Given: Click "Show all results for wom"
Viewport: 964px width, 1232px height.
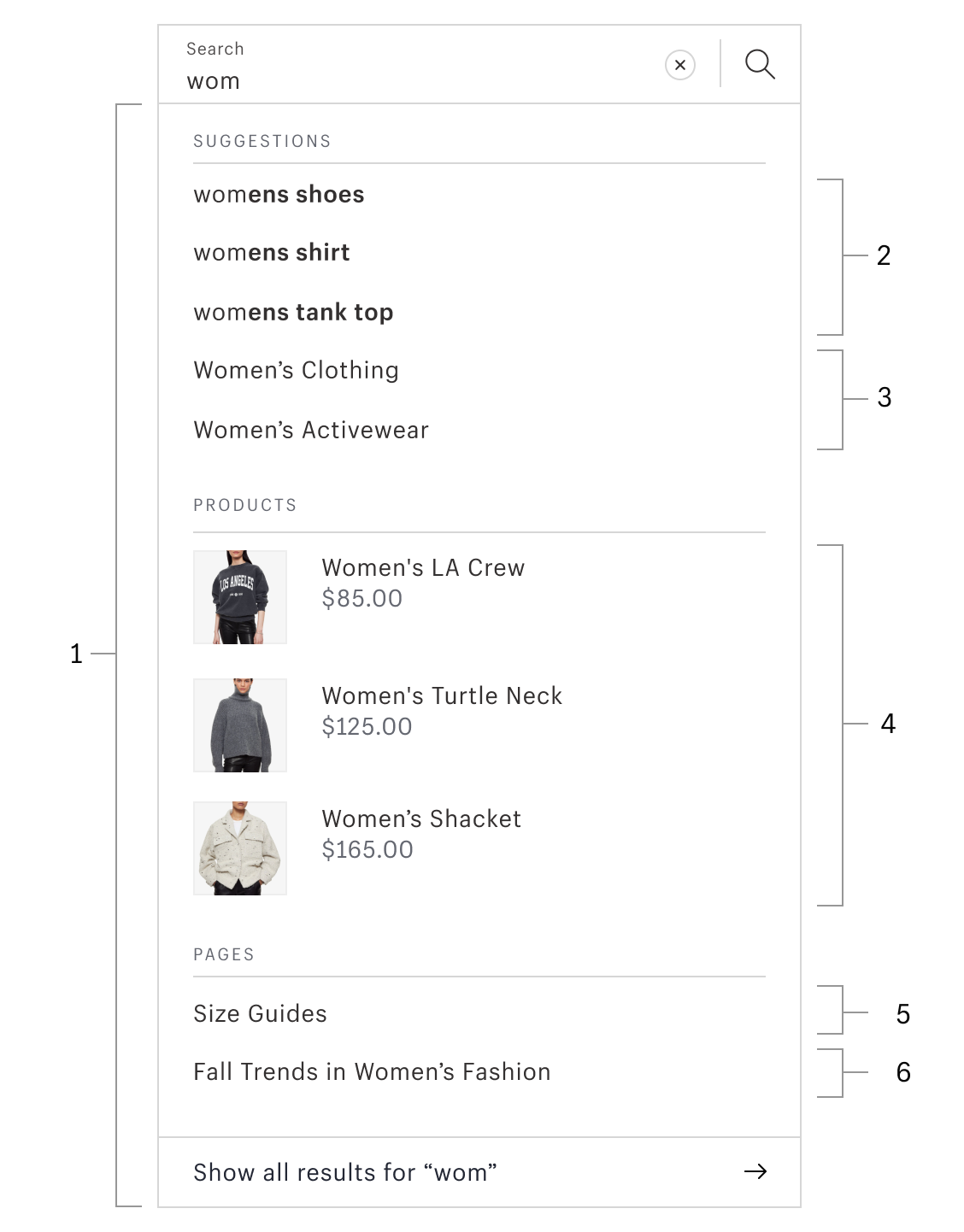Looking at the screenshot, I should 345,1172.
